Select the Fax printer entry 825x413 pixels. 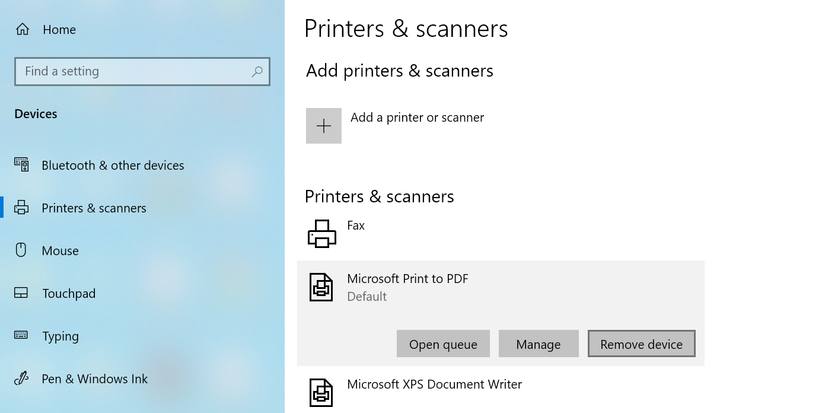tap(500, 234)
